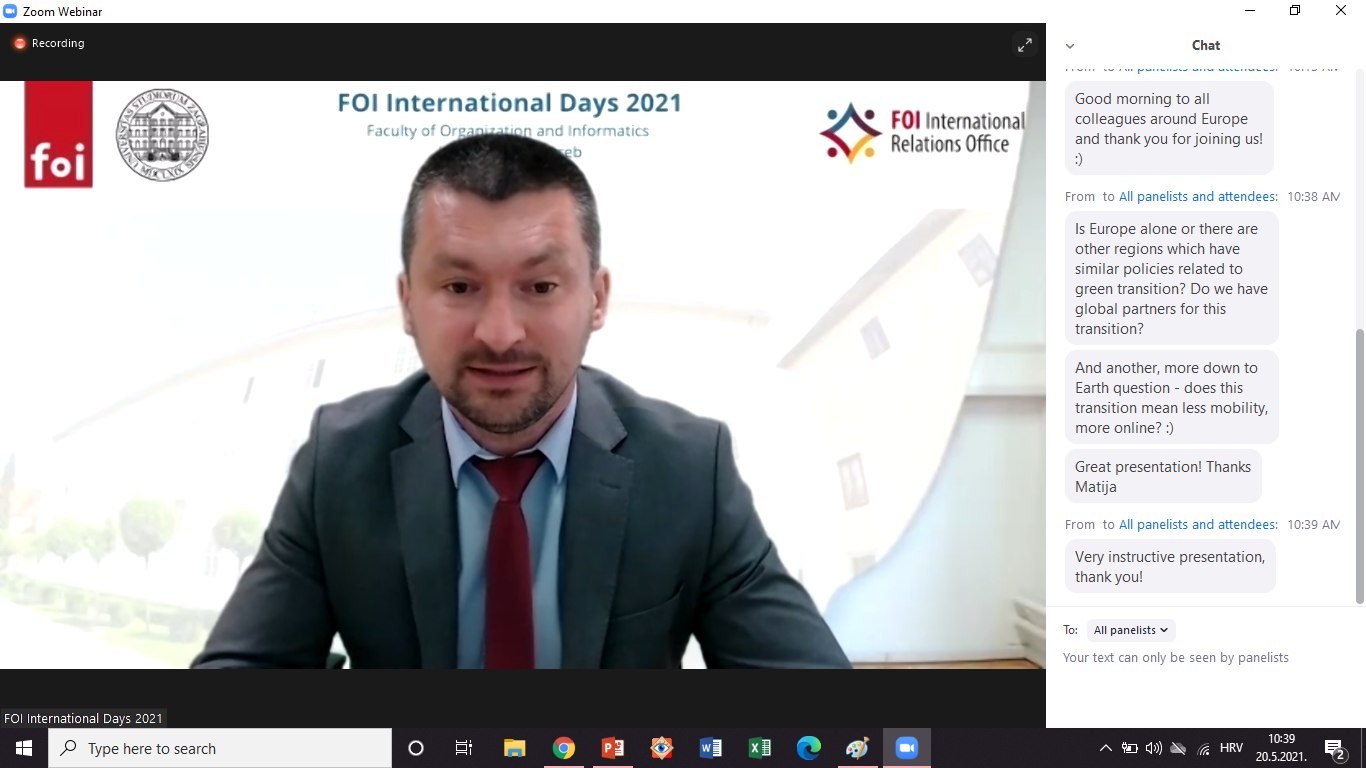Open PowerPoint from the taskbar

pos(613,748)
